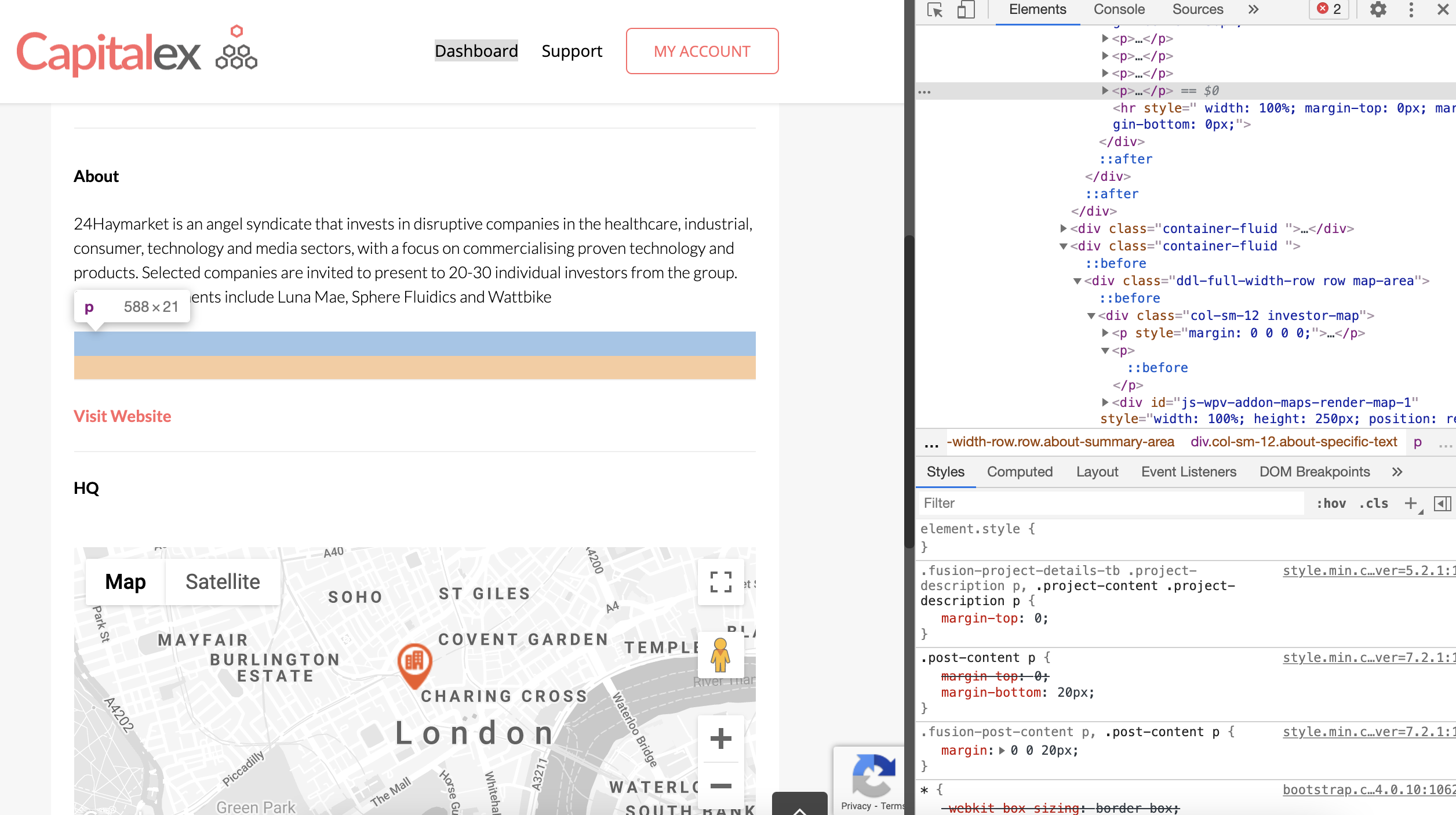Switch to the Computed tab

(x=1020, y=472)
